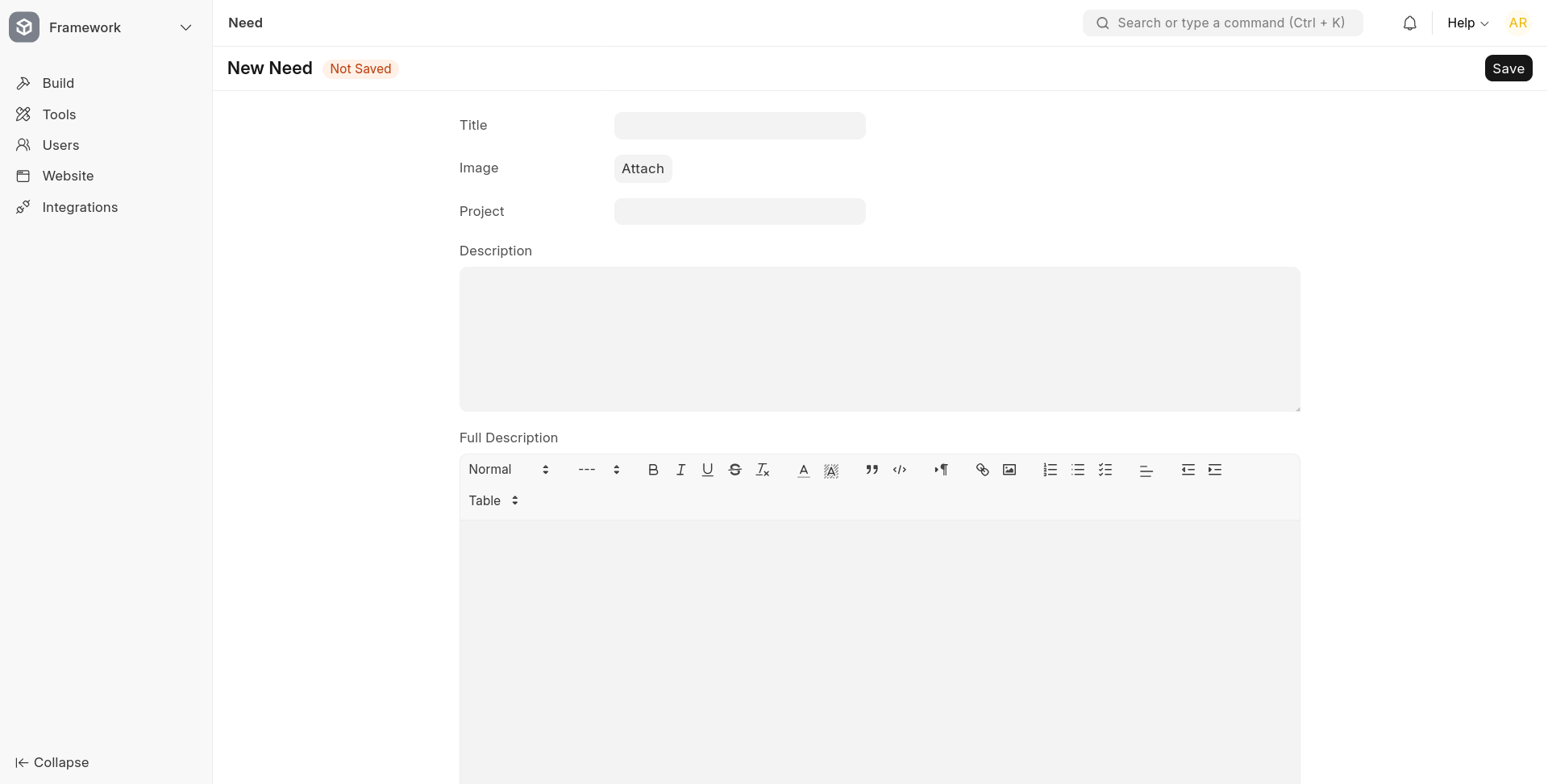Focus the Title input field
This screenshot has width=1548, height=784.
(739, 126)
